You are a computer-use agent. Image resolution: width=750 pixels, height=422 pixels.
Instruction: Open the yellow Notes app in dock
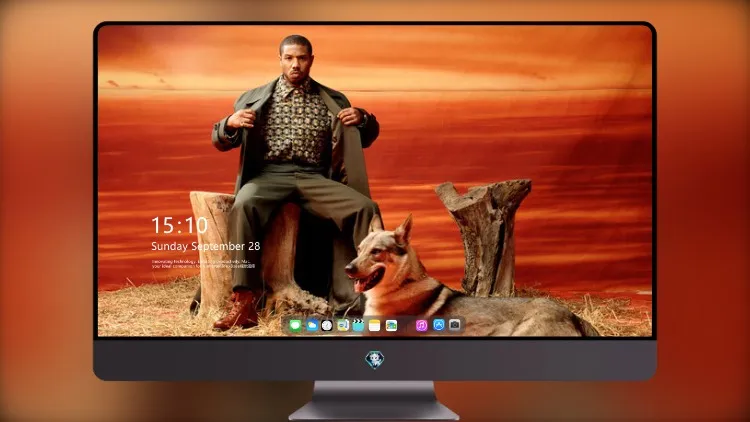coord(375,326)
